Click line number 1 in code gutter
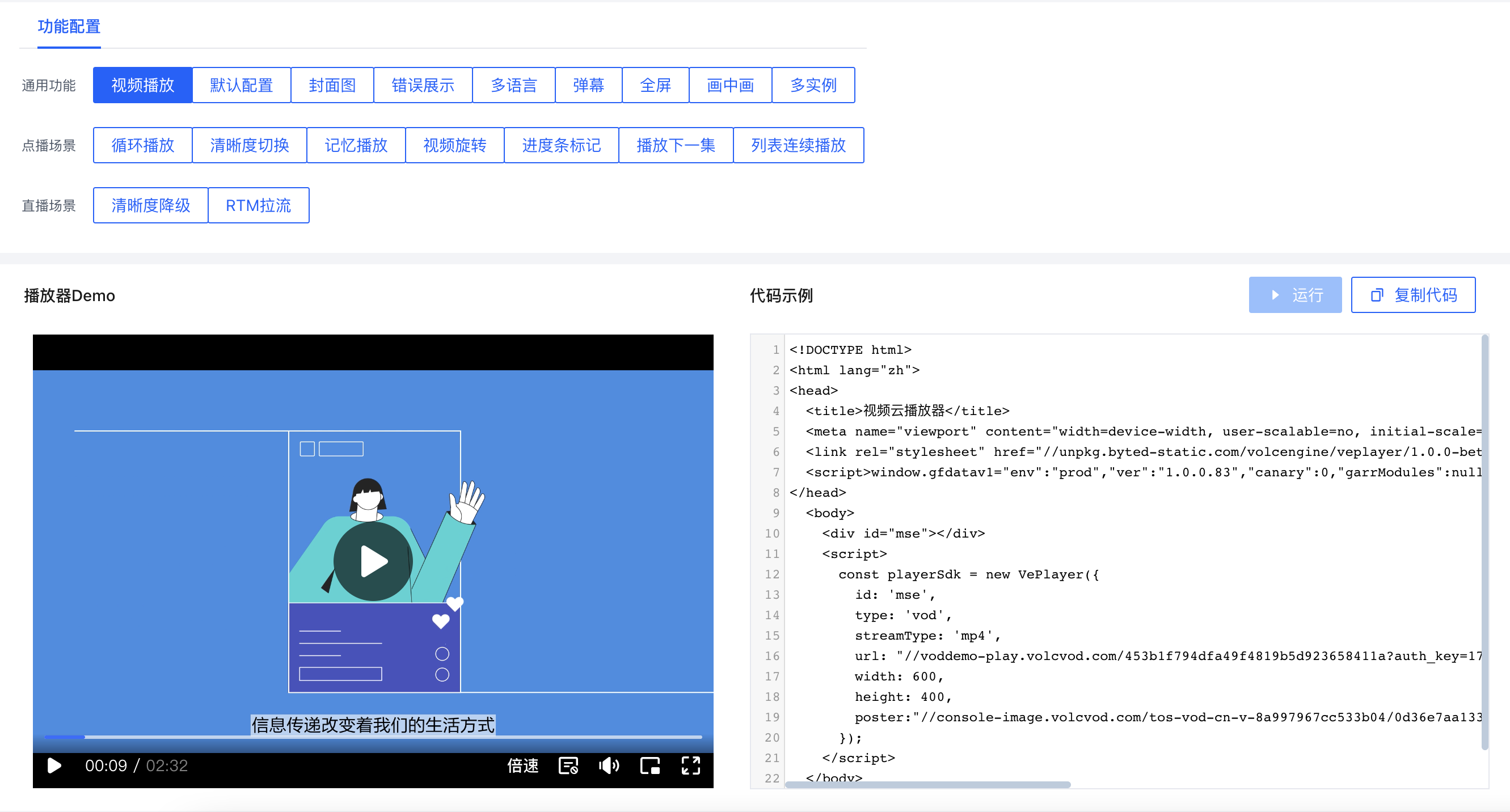The height and width of the screenshot is (812, 1510). click(x=775, y=350)
